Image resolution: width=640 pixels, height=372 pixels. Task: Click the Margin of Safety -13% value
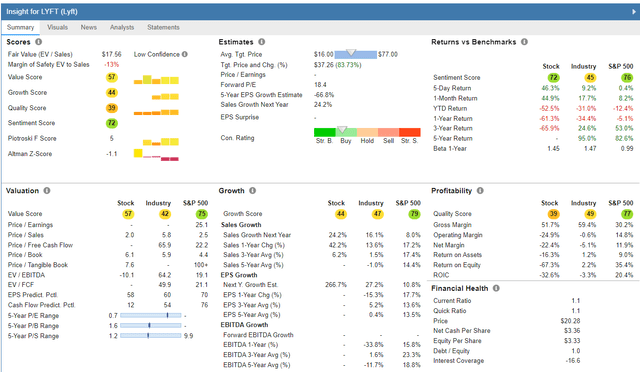click(x=111, y=65)
